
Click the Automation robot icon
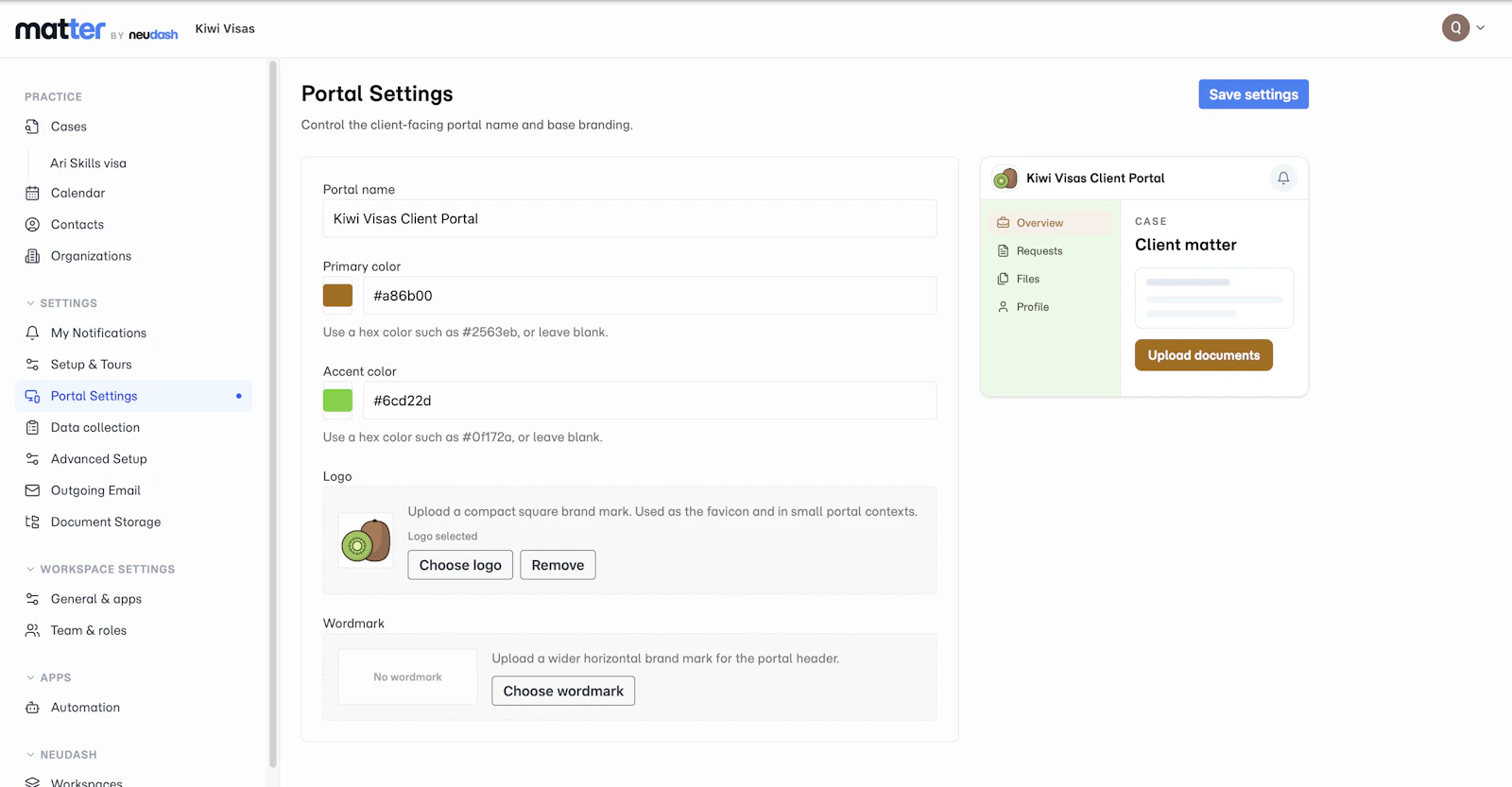32,708
